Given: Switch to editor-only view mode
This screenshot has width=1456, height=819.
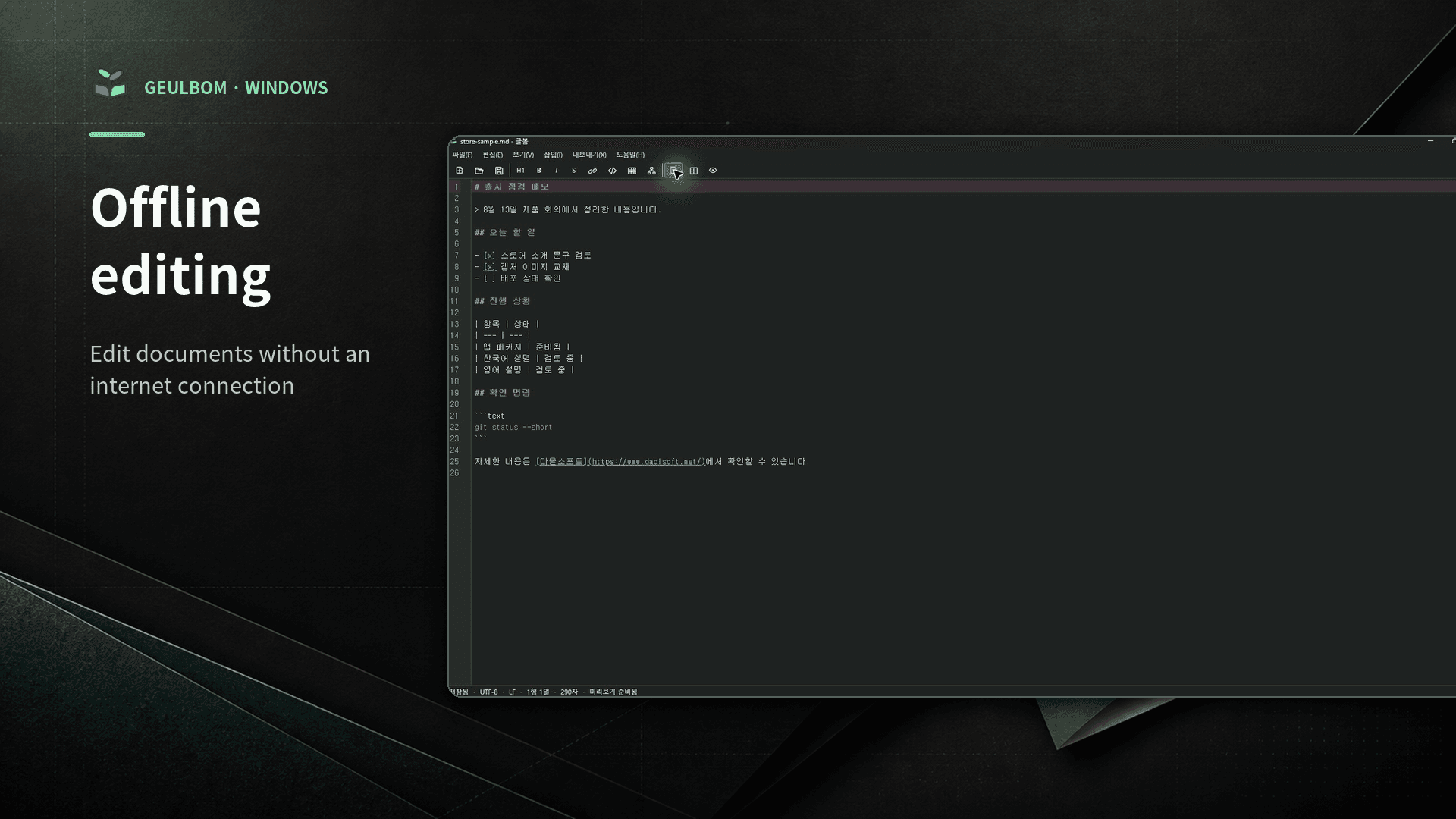Looking at the screenshot, I should [x=674, y=171].
